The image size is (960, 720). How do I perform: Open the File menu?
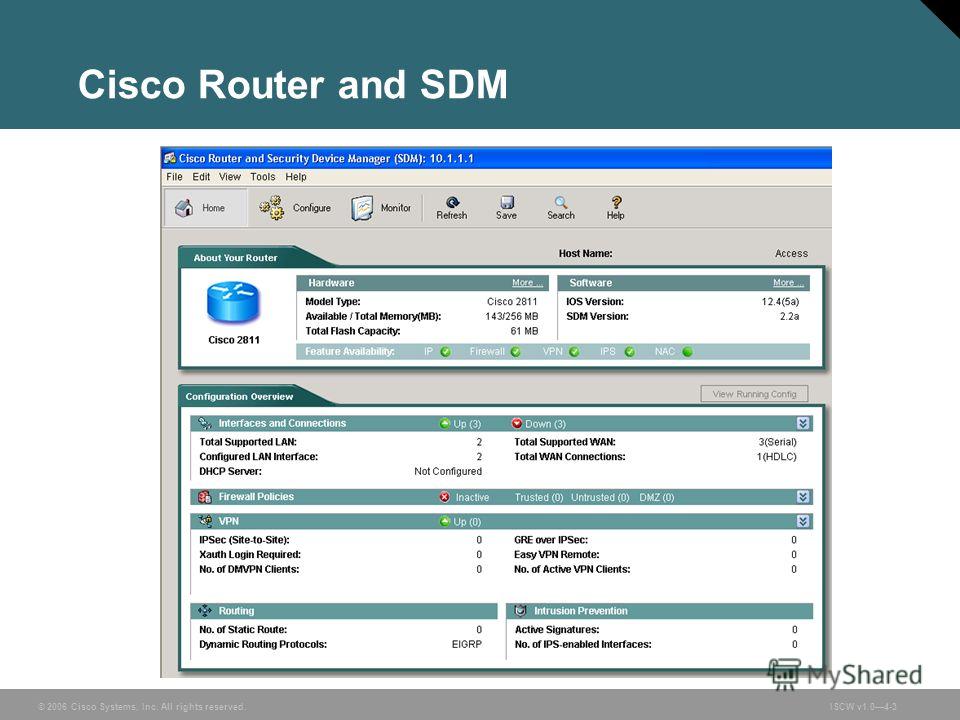[x=174, y=176]
